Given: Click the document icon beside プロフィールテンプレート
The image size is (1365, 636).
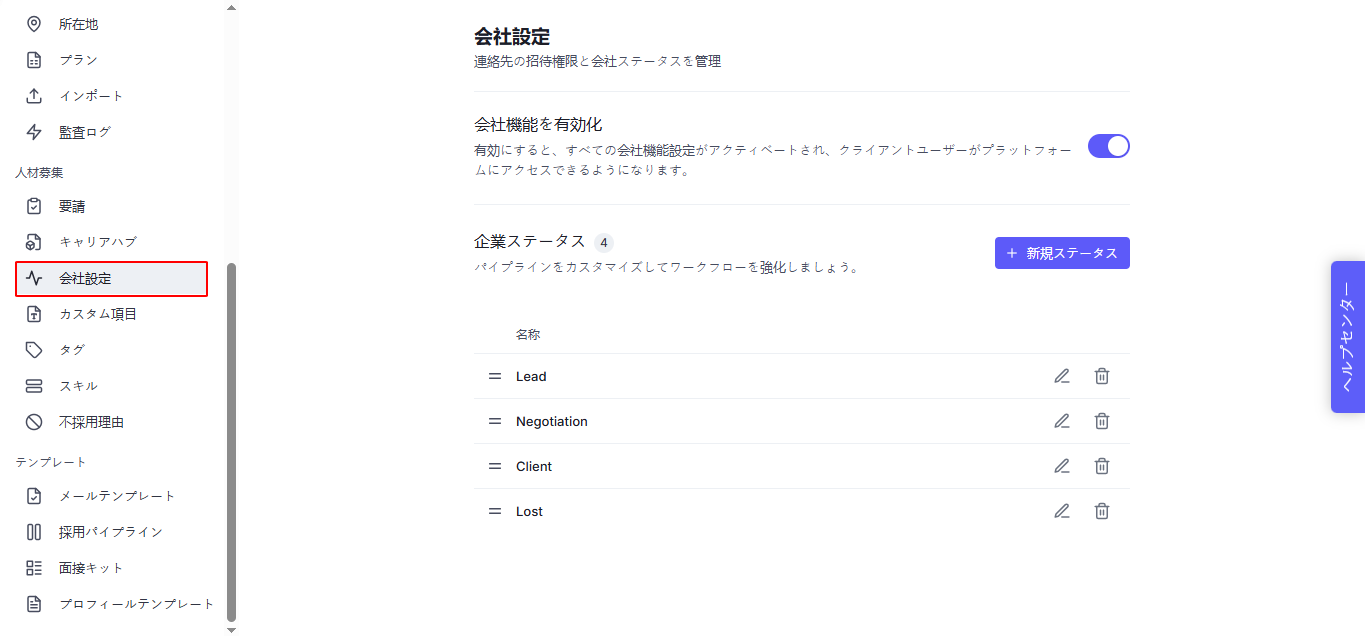Looking at the screenshot, I should coord(34,604).
